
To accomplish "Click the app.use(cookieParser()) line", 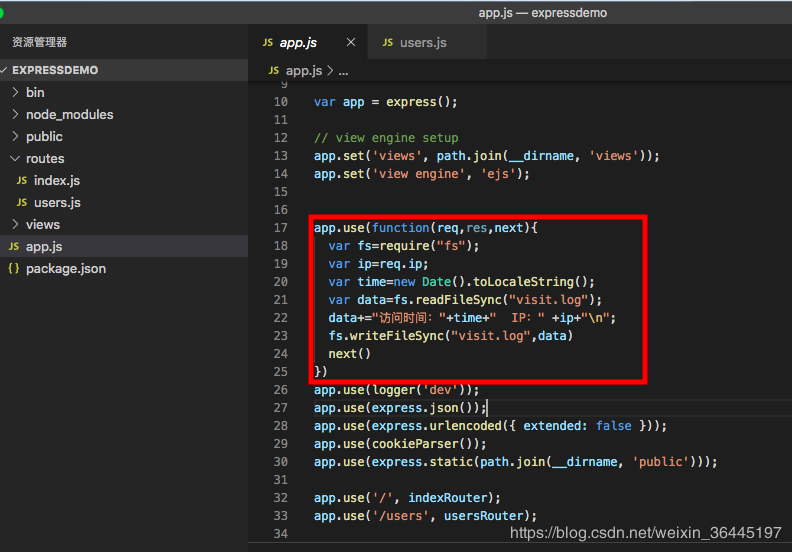I will 400,444.
